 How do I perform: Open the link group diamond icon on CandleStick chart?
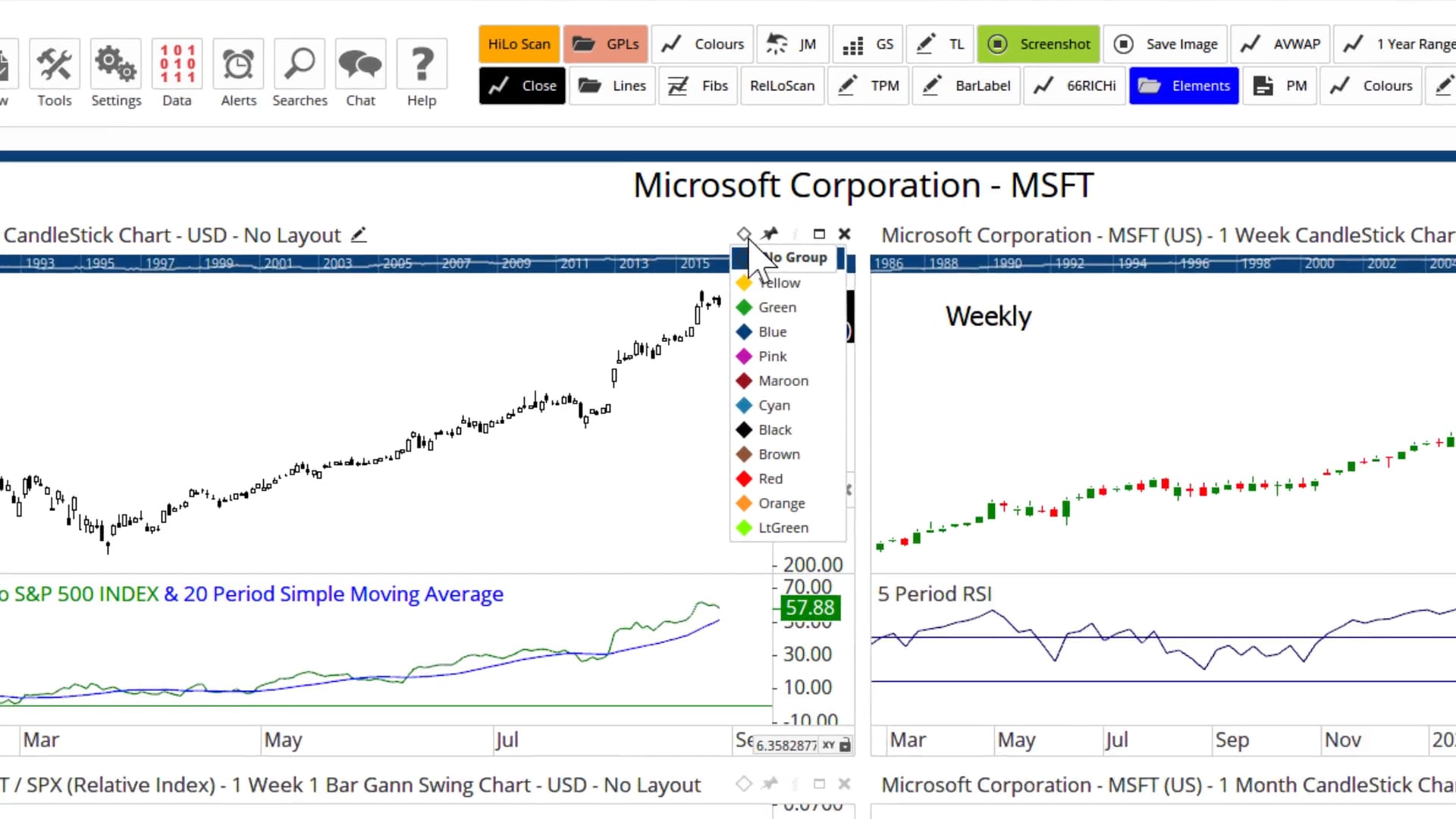pyautogui.click(x=744, y=234)
